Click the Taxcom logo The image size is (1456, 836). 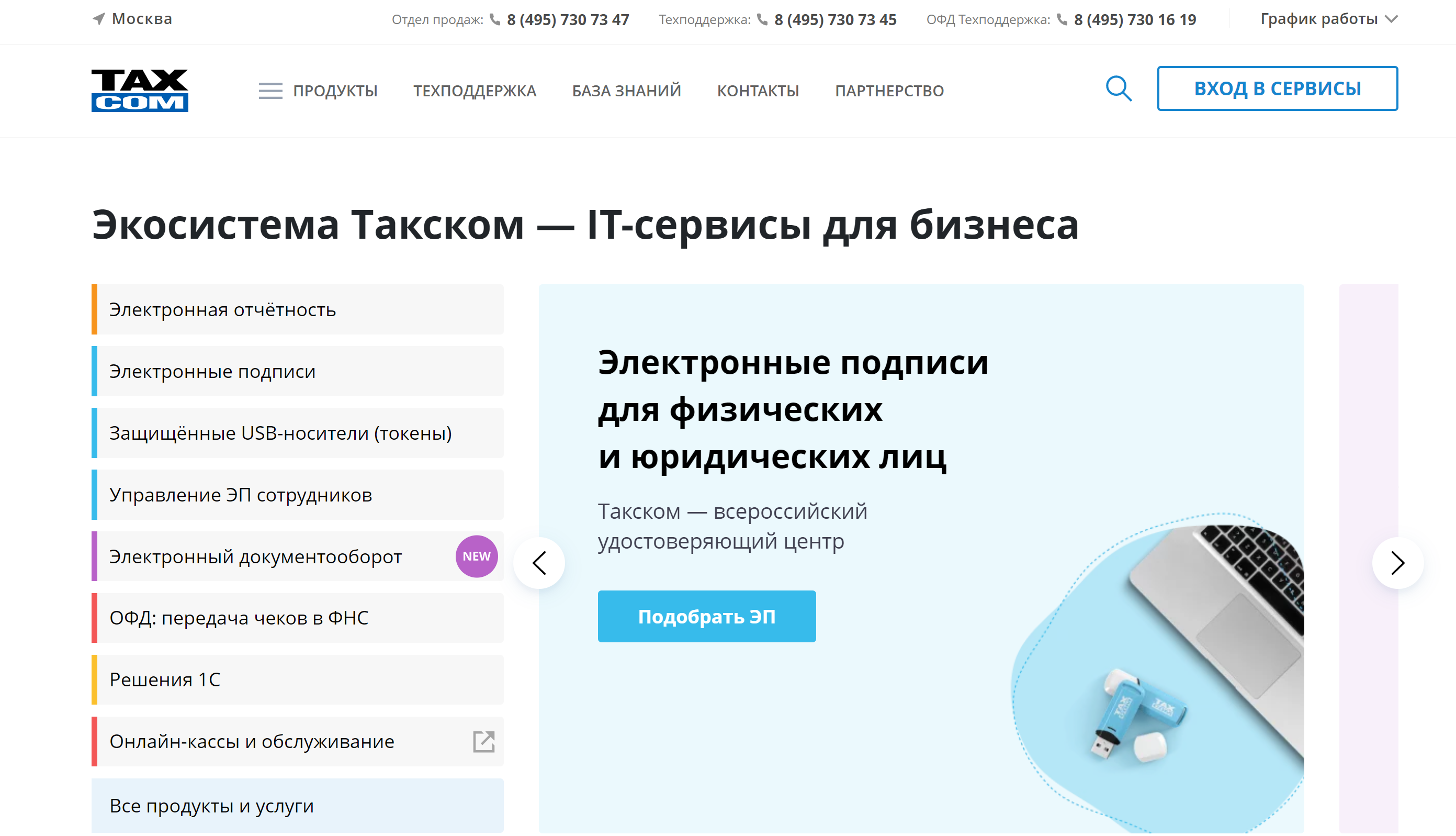point(139,90)
